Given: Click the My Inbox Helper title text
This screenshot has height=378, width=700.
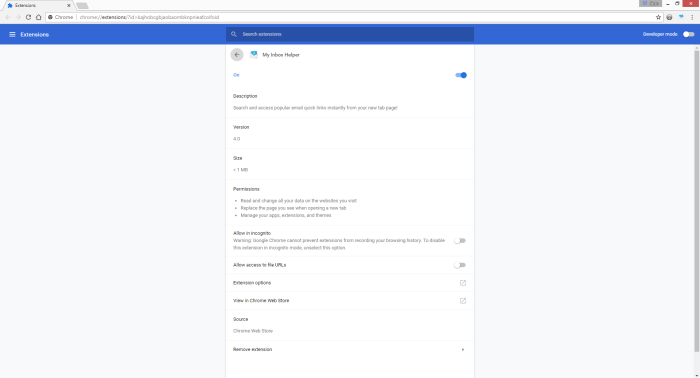Looking at the screenshot, I should tap(281, 55).
